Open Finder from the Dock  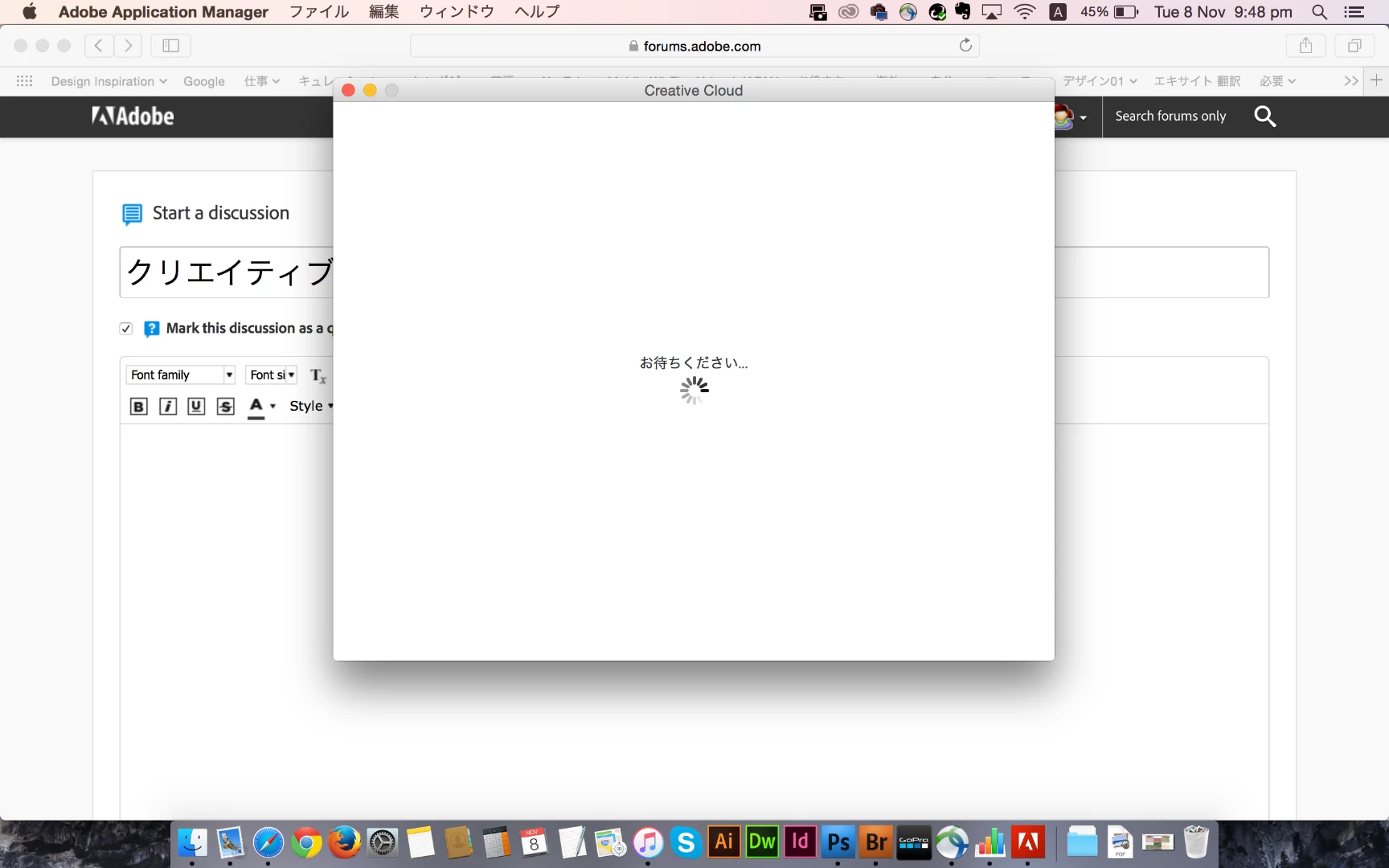(x=192, y=842)
